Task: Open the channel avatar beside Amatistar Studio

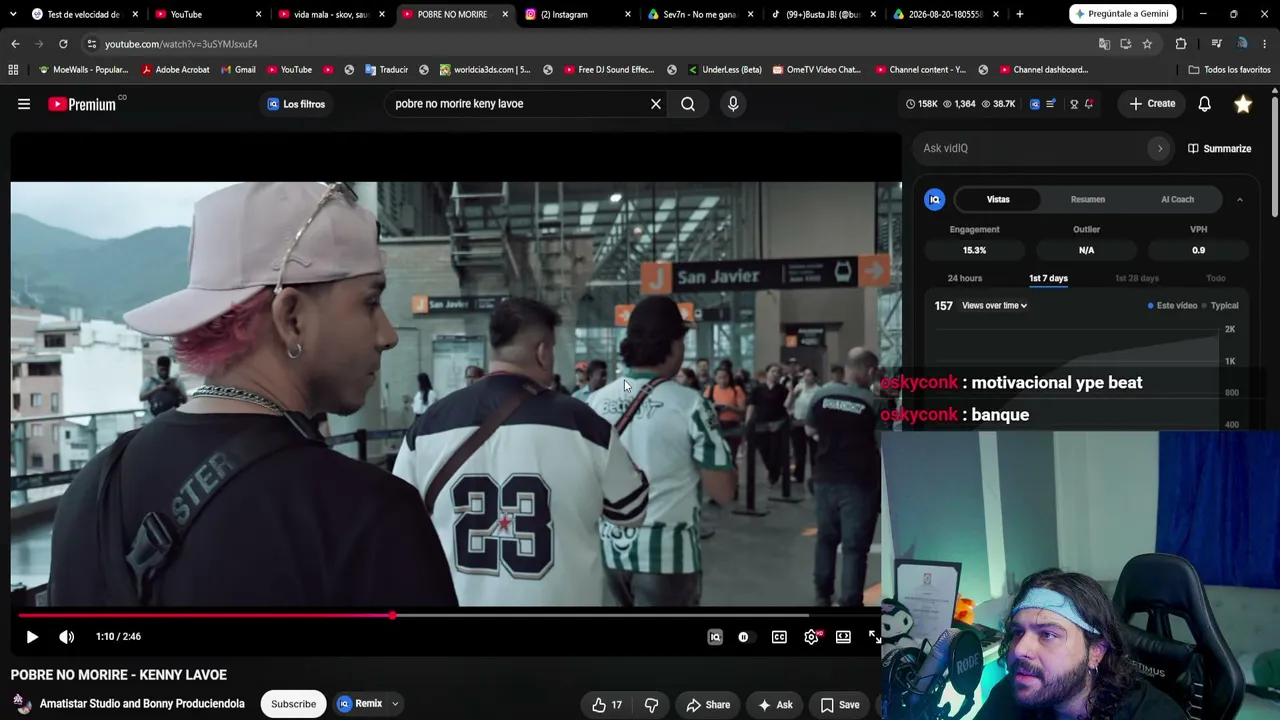Action: 22,704
